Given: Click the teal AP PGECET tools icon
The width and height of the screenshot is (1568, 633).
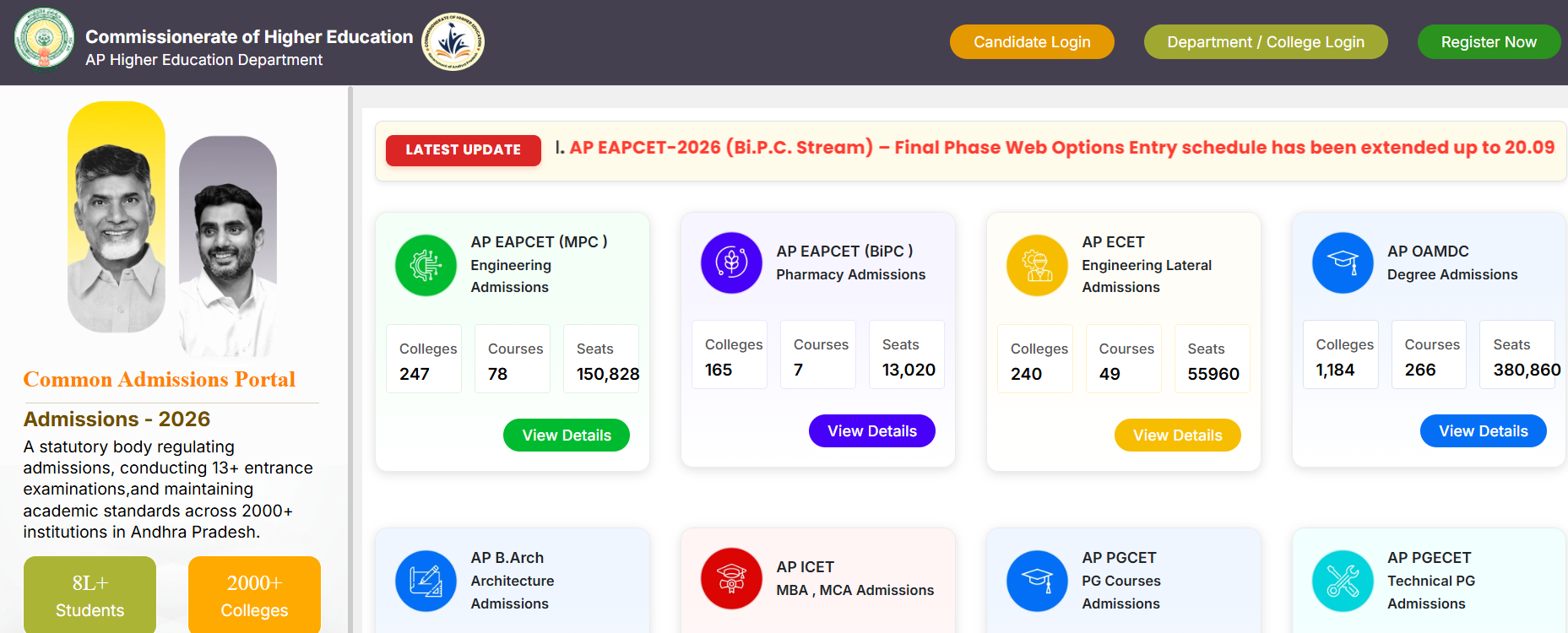Looking at the screenshot, I should pos(1343,581).
